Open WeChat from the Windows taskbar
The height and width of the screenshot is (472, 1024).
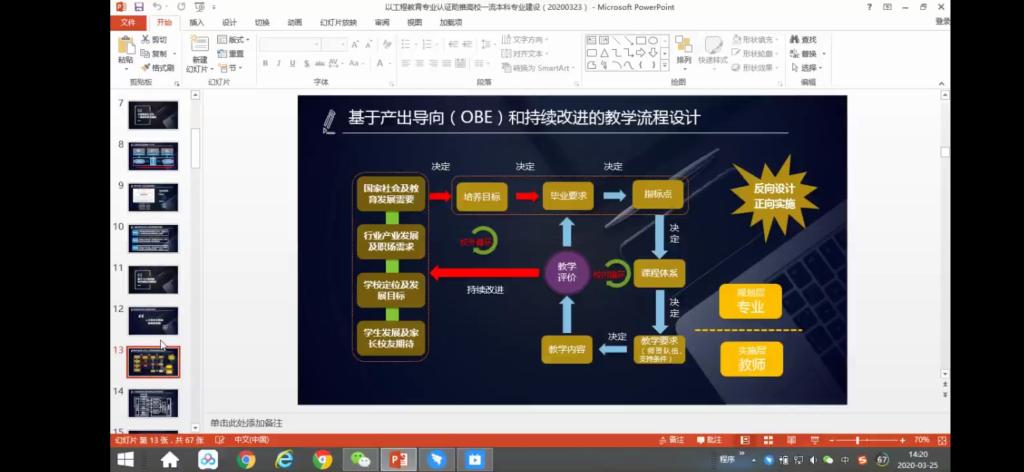tap(359, 460)
